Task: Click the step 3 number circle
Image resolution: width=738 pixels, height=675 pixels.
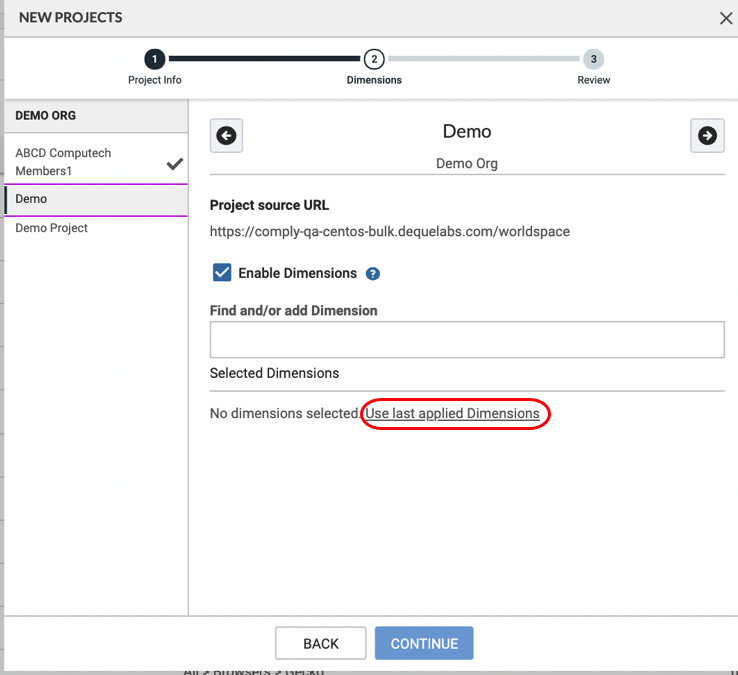Action: point(594,59)
